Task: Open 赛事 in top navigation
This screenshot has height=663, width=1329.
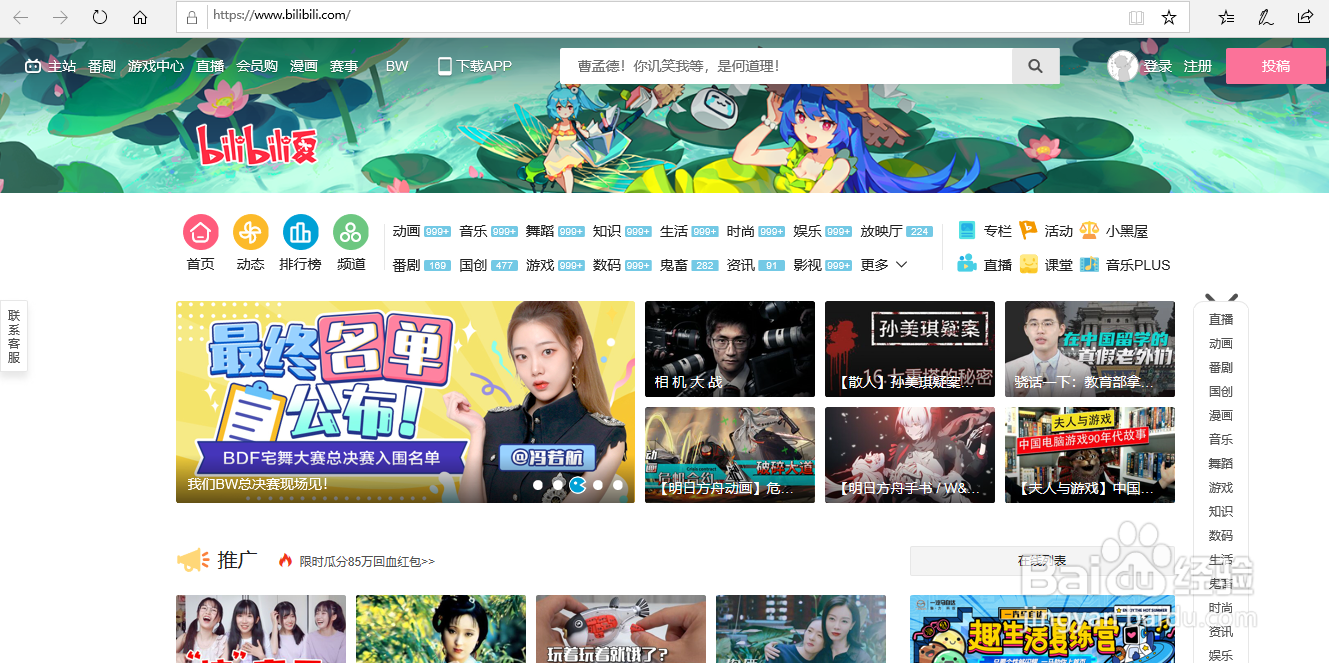Action: (x=344, y=66)
